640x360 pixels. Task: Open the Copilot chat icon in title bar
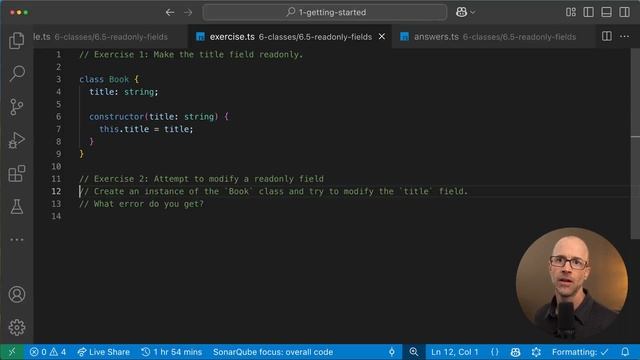pos(461,12)
